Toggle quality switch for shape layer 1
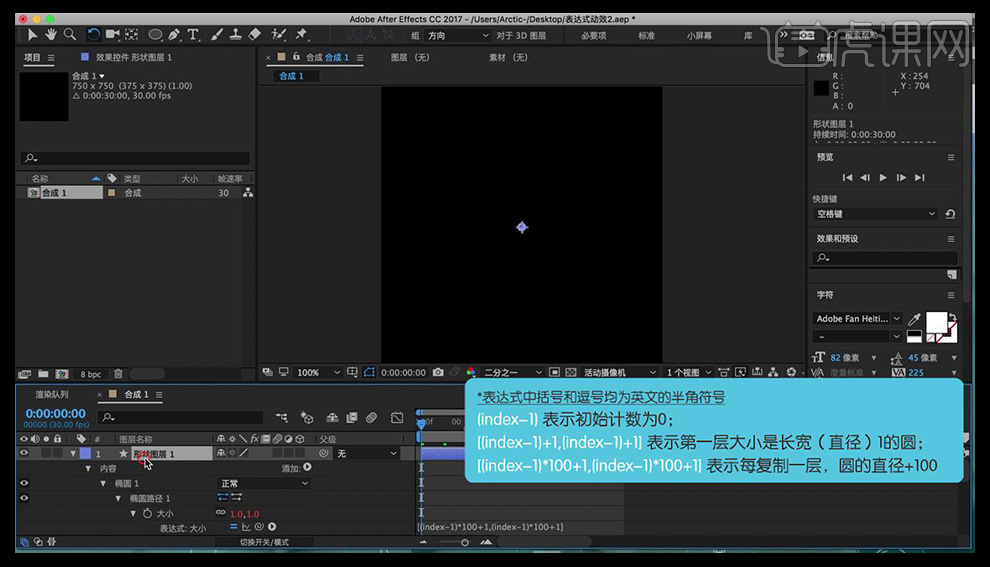 [x=243, y=453]
